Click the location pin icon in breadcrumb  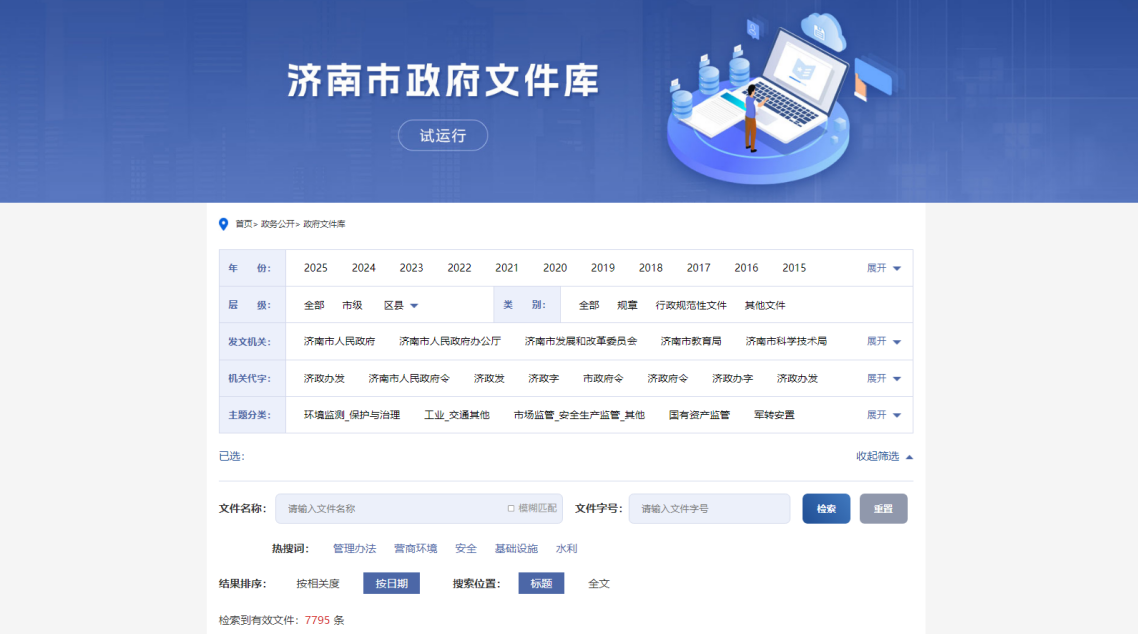(x=224, y=224)
